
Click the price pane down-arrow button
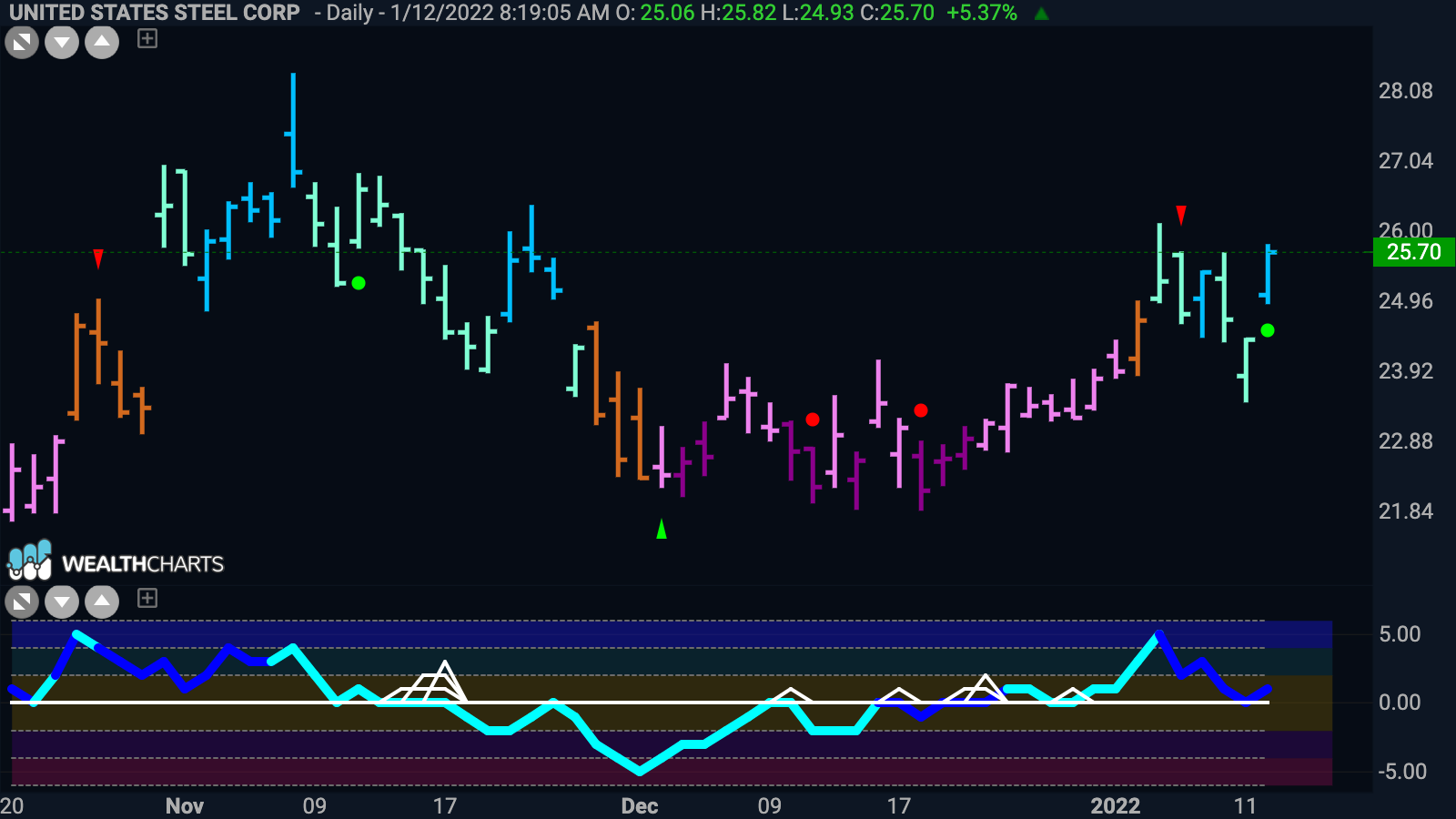click(62, 42)
